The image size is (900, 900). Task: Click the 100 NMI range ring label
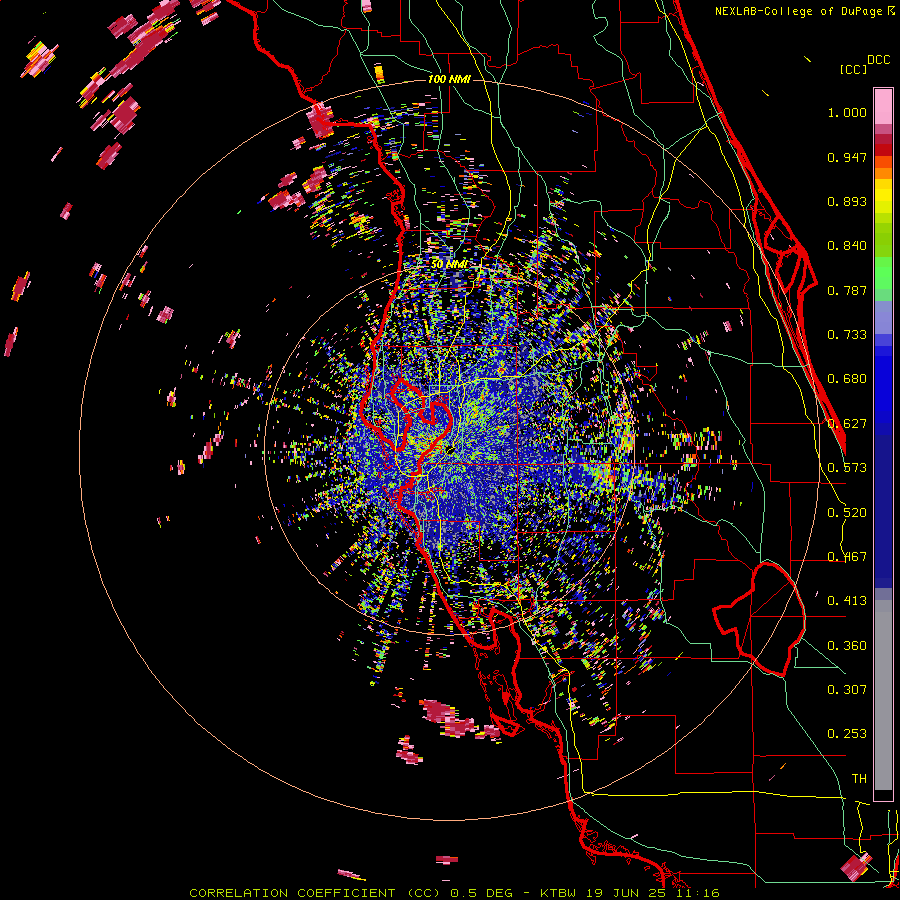[449, 79]
